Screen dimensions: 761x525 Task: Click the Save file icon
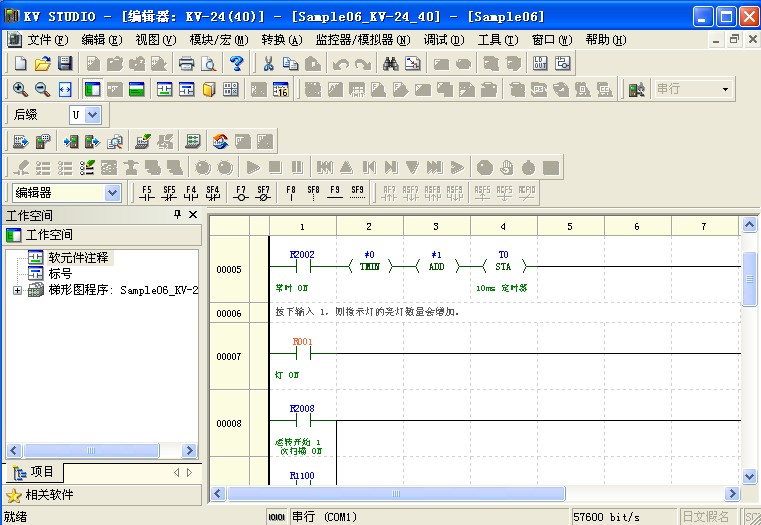tap(65, 63)
